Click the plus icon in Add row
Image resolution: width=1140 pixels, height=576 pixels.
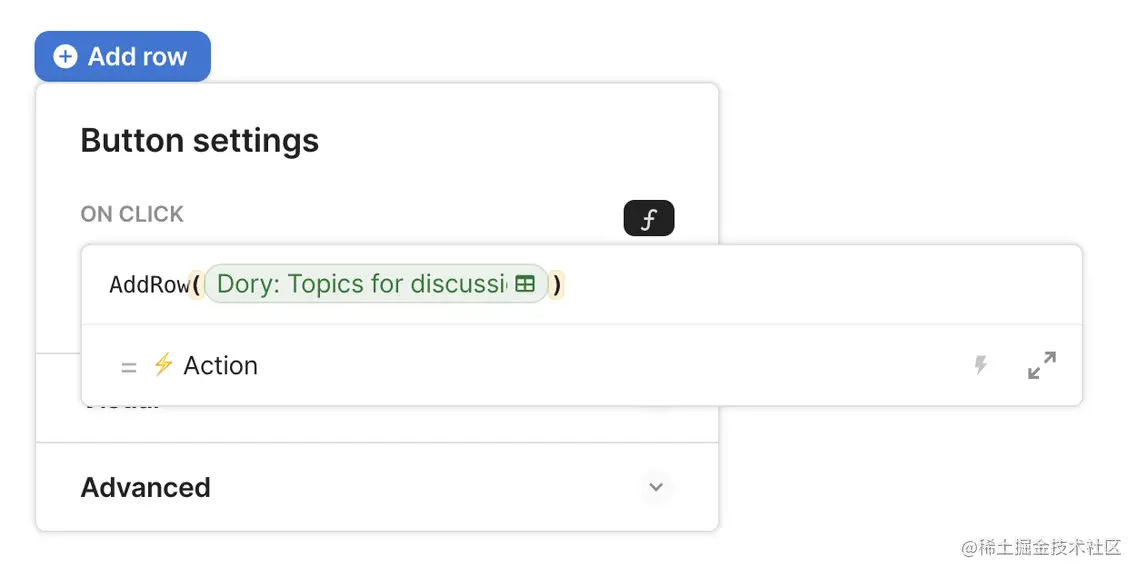click(65, 57)
